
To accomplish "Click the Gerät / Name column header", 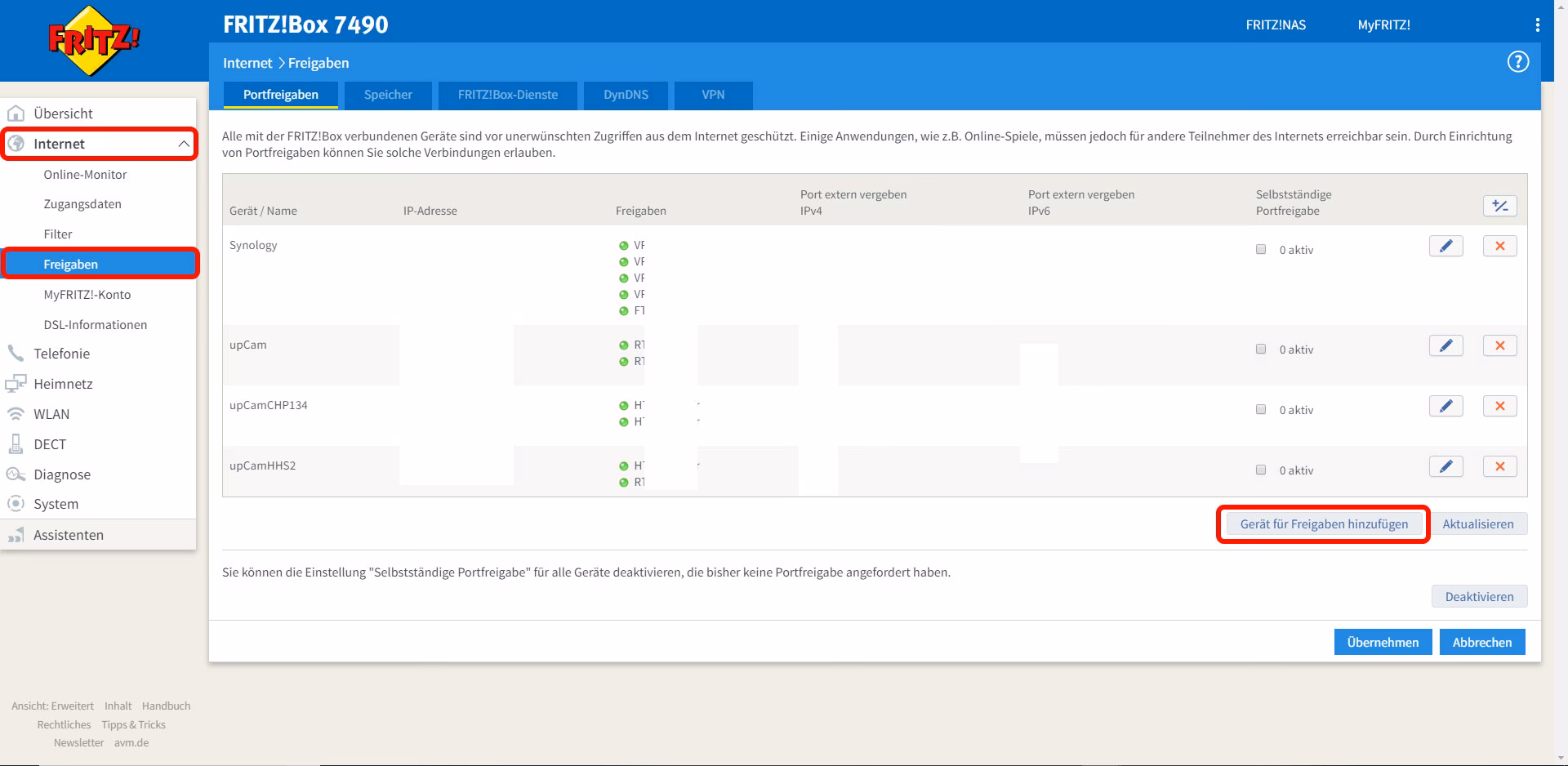I will pos(263,211).
